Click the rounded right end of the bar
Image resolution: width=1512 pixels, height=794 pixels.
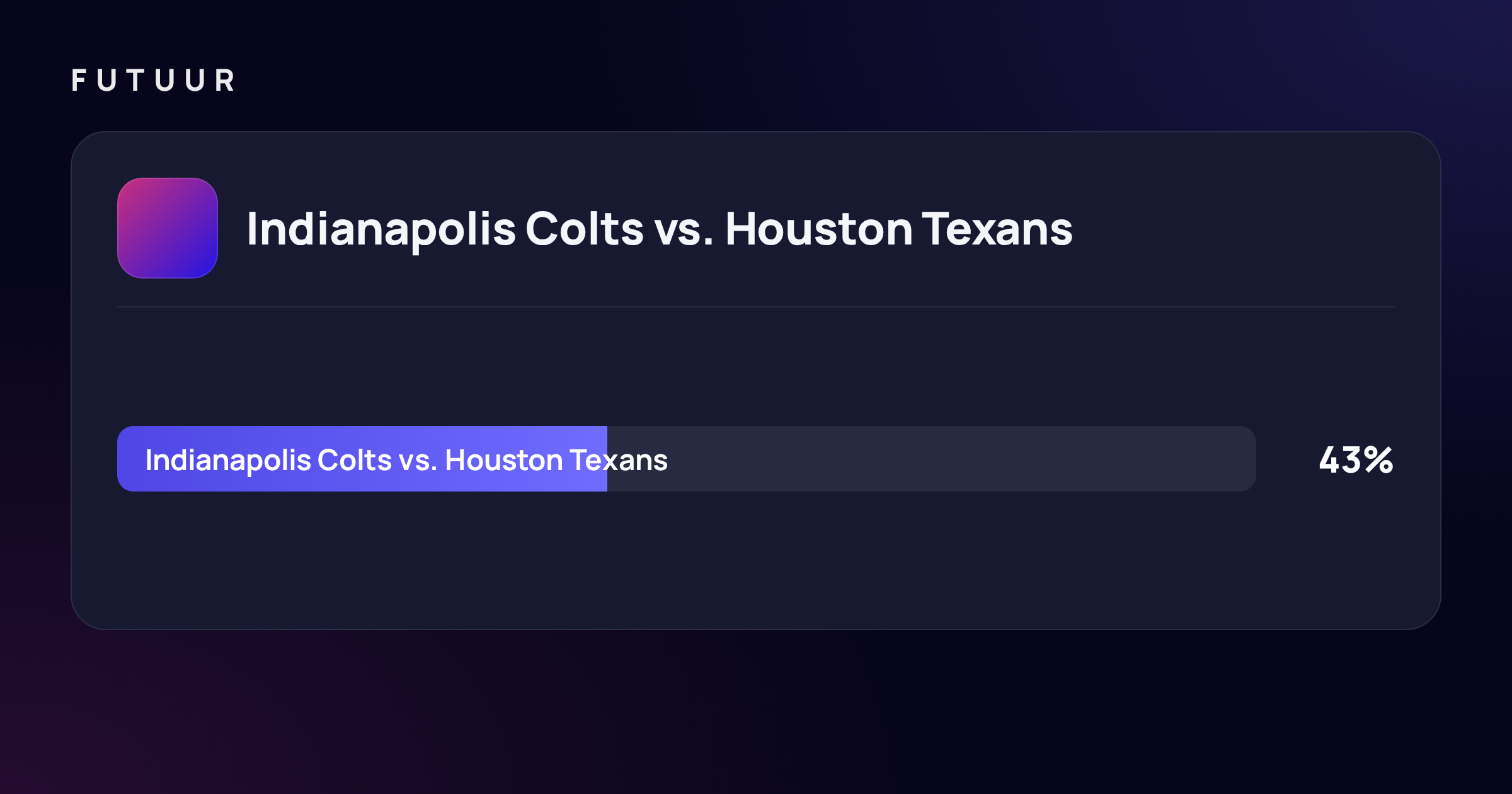1241,459
